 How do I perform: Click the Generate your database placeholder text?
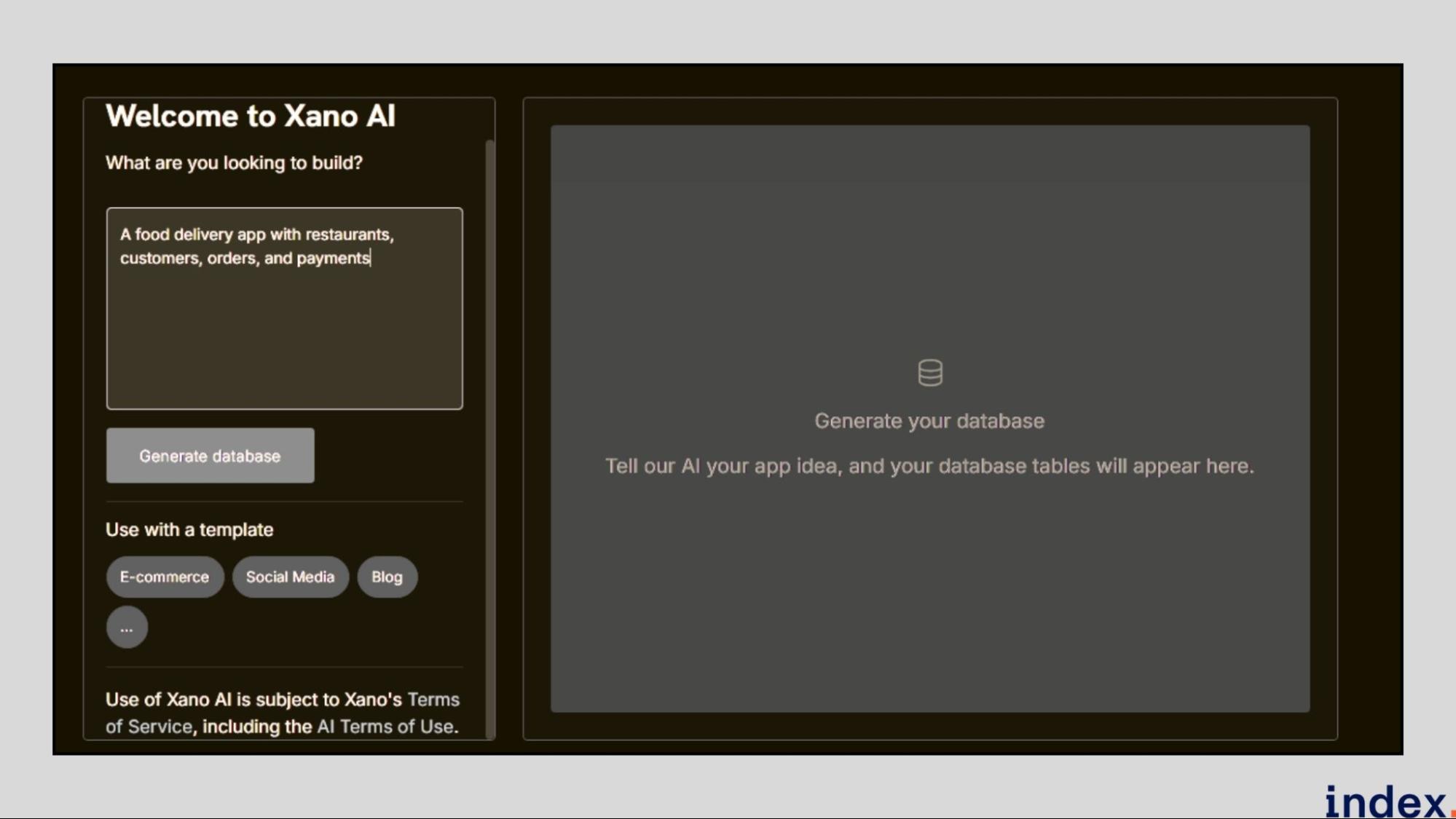click(x=930, y=420)
